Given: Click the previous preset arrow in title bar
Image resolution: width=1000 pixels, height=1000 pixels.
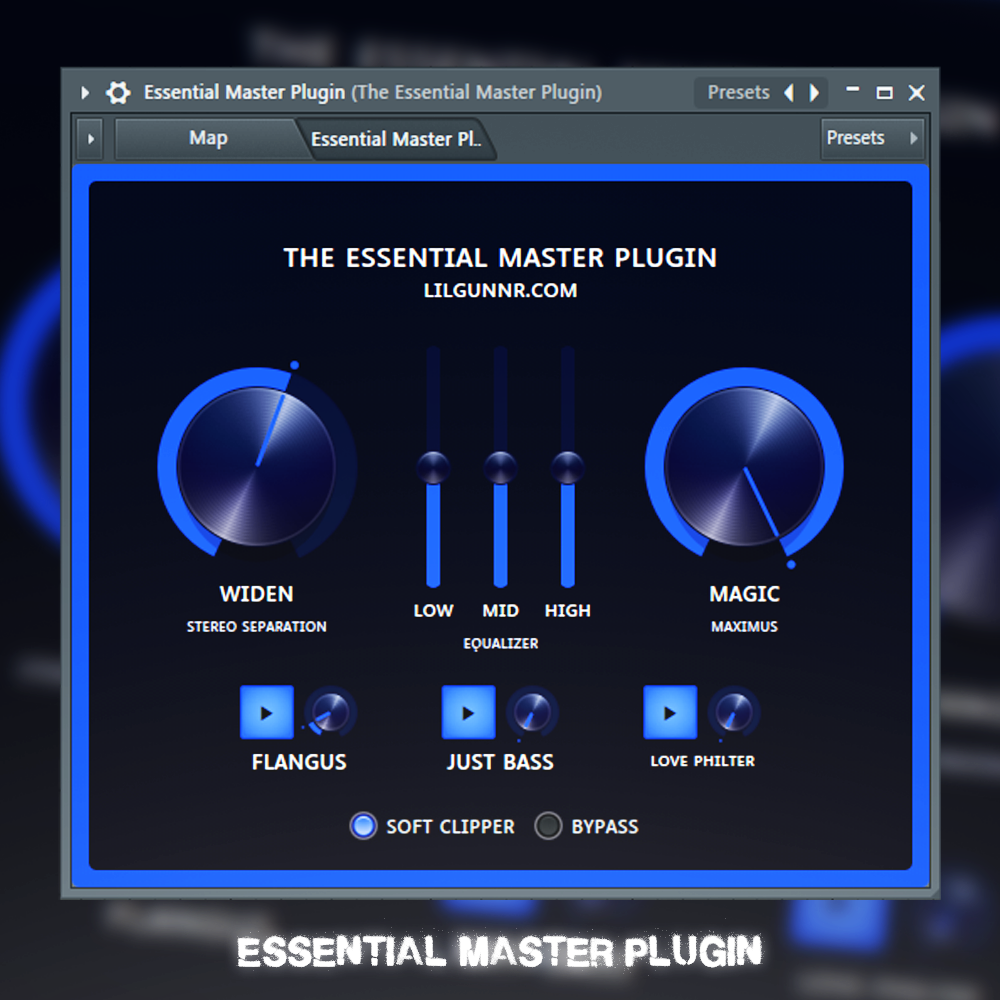Looking at the screenshot, I should (789, 93).
